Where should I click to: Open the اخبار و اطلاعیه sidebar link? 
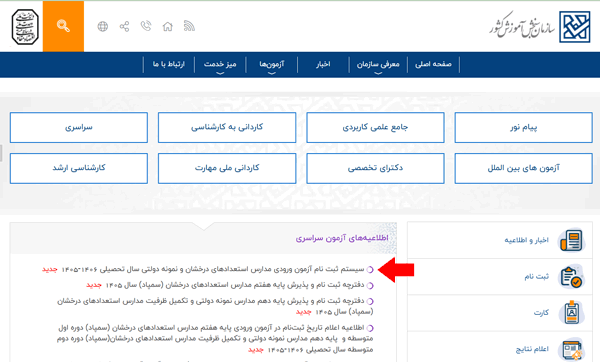[526, 240]
